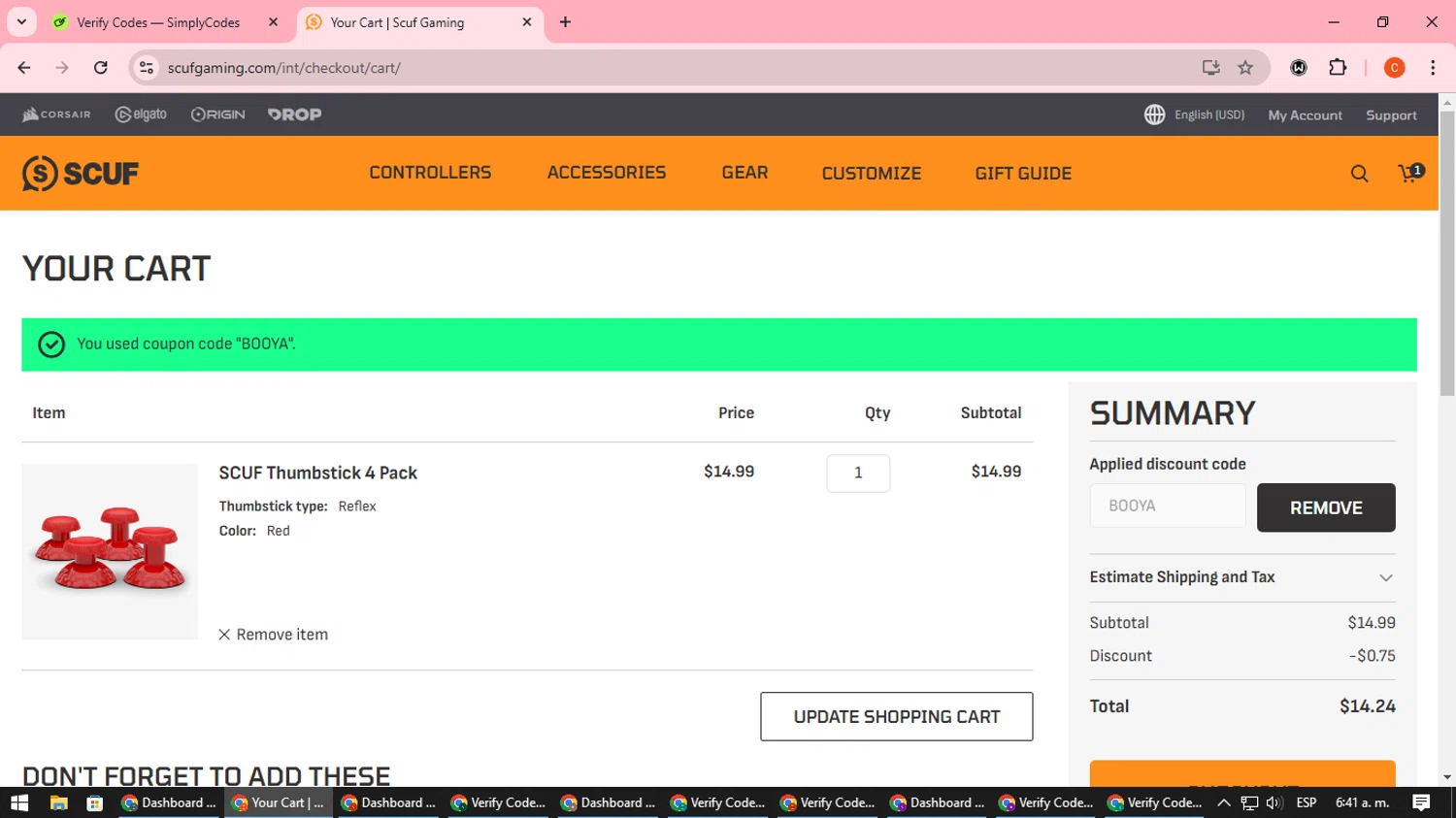Close the Your Cart Scuf Gaming tab
Image resolution: width=1456 pixels, height=818 pixels.
pyautogui.click(x=527, y=21)
